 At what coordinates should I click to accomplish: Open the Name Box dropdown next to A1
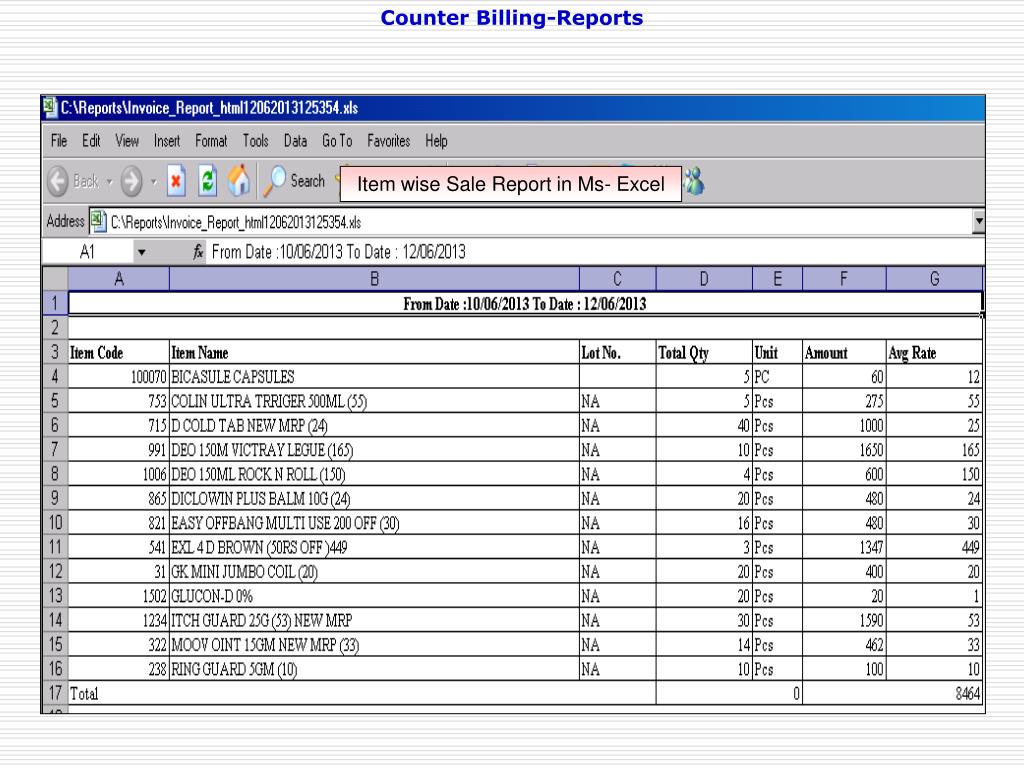click(141, 252)
